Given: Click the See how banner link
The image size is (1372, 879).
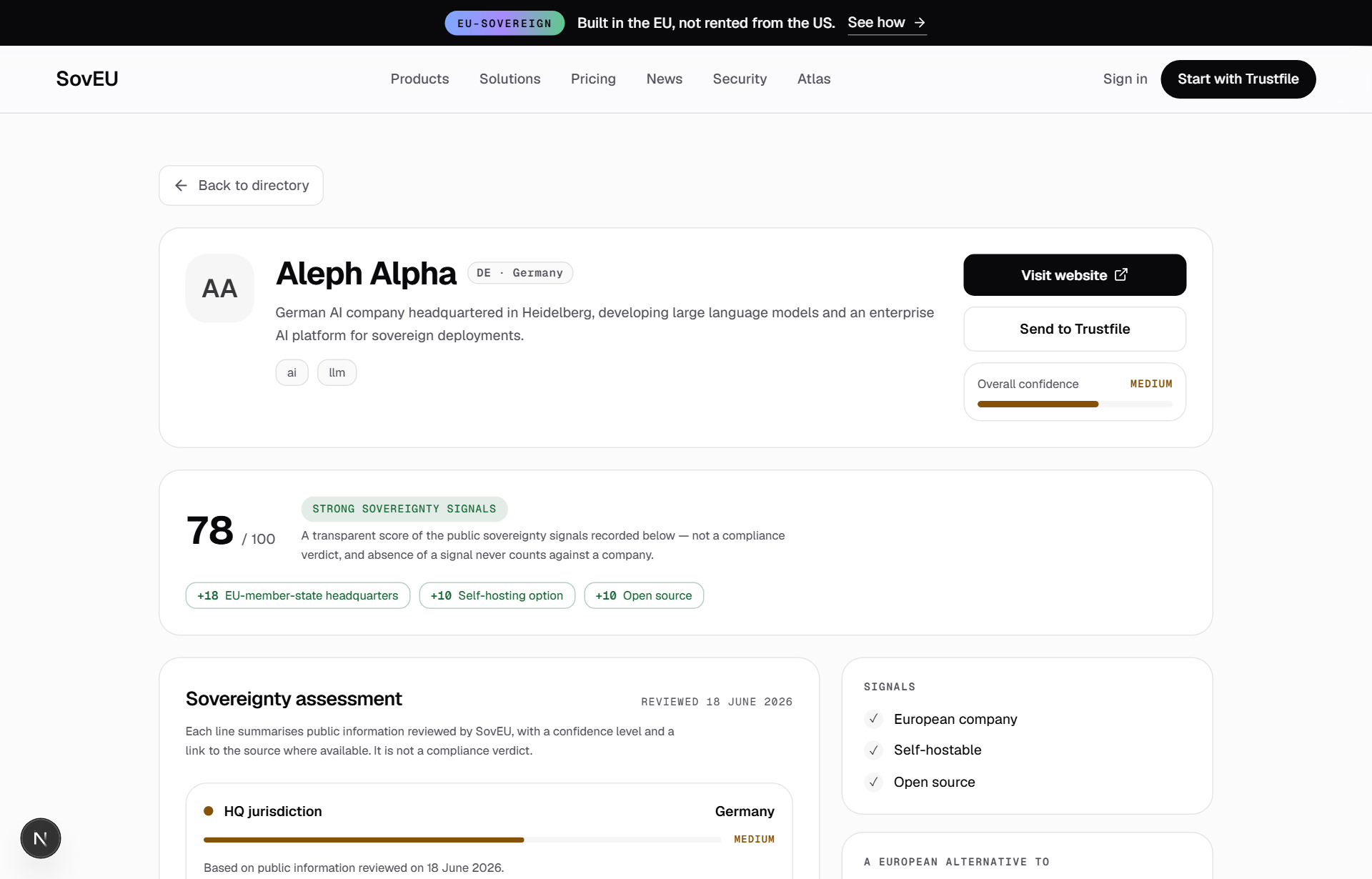Looking at the screenshot, I should (x=886, y=23).
